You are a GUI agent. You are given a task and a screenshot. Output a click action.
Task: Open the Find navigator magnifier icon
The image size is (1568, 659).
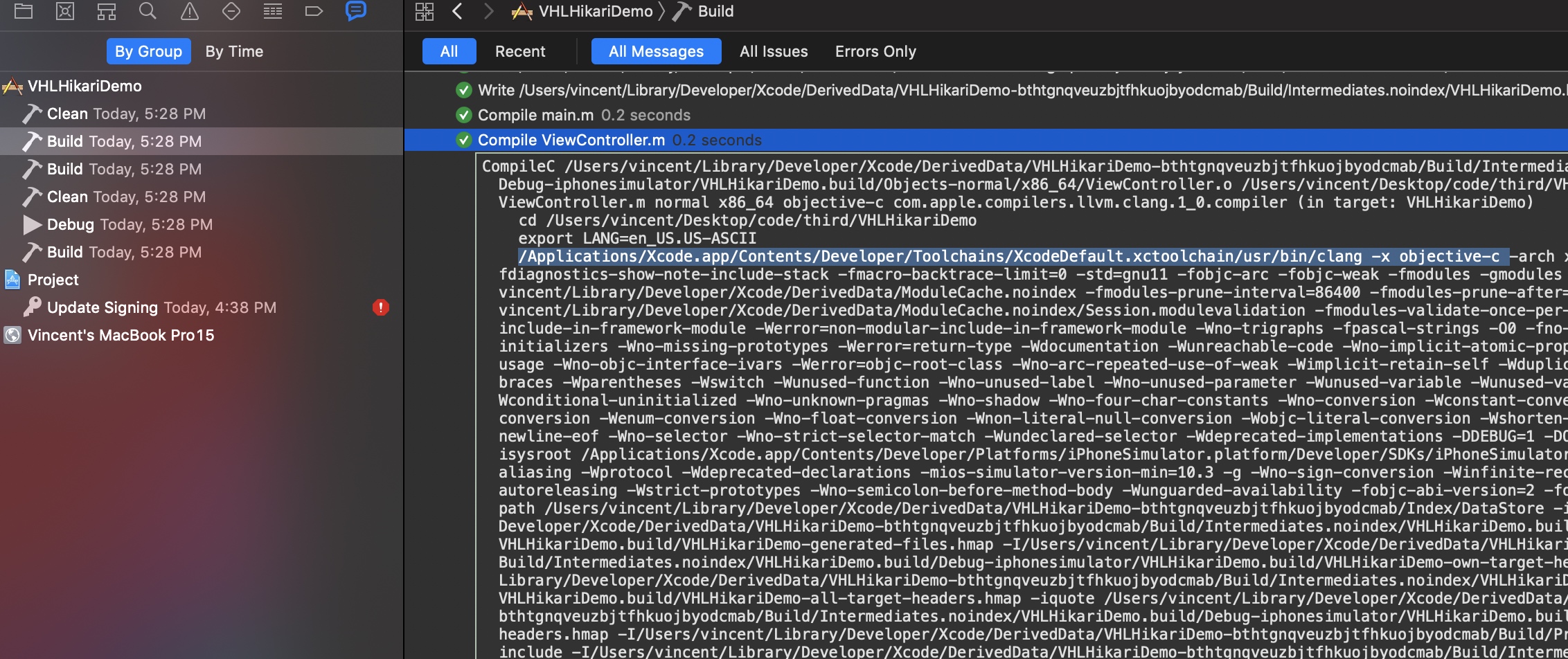(x=148, y=11)
